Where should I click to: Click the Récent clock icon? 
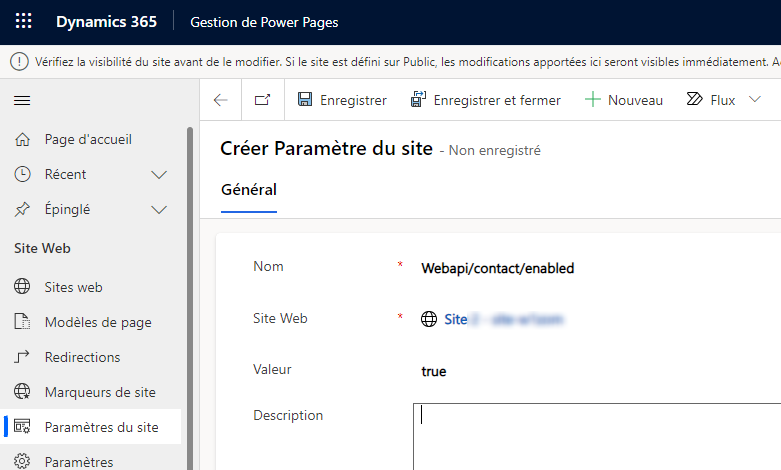(x=22, y=174)
